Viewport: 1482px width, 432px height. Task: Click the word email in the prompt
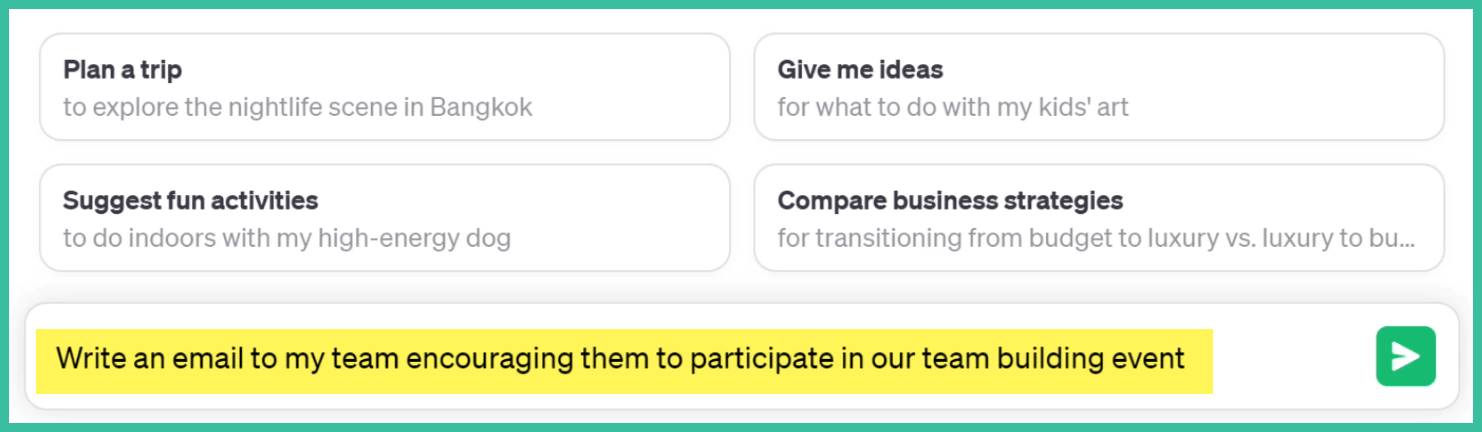(197, 358)
